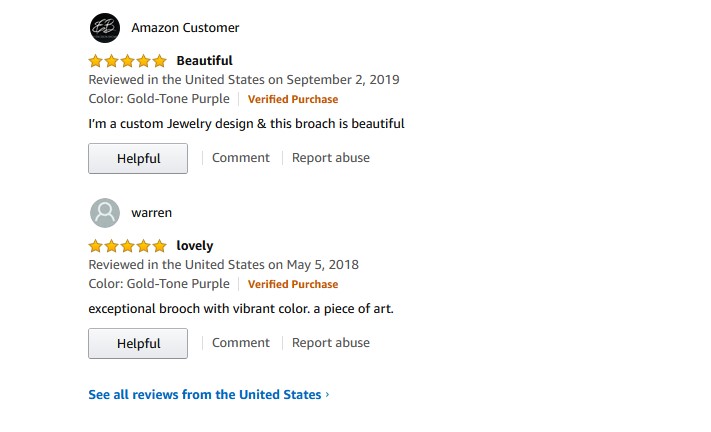Click the review text about exceptional brooch

point(241,309)
